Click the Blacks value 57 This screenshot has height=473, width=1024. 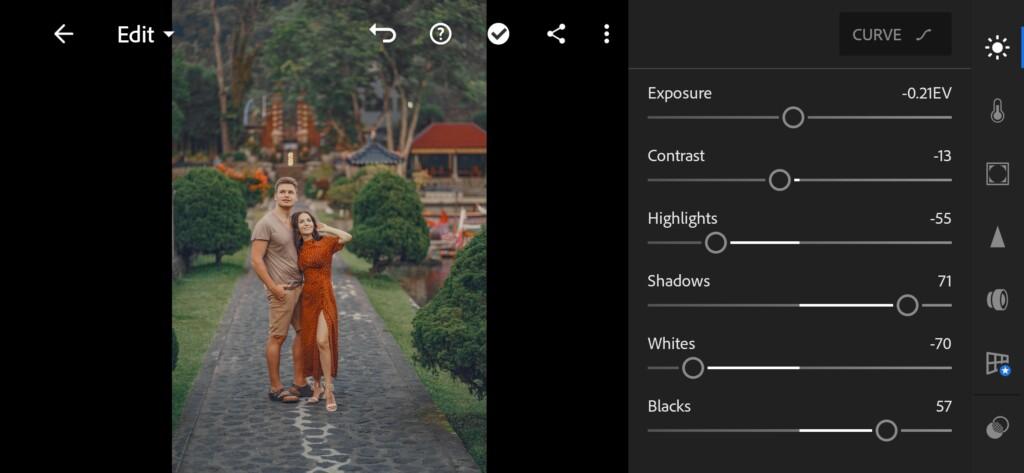click(x=944, y=406)
